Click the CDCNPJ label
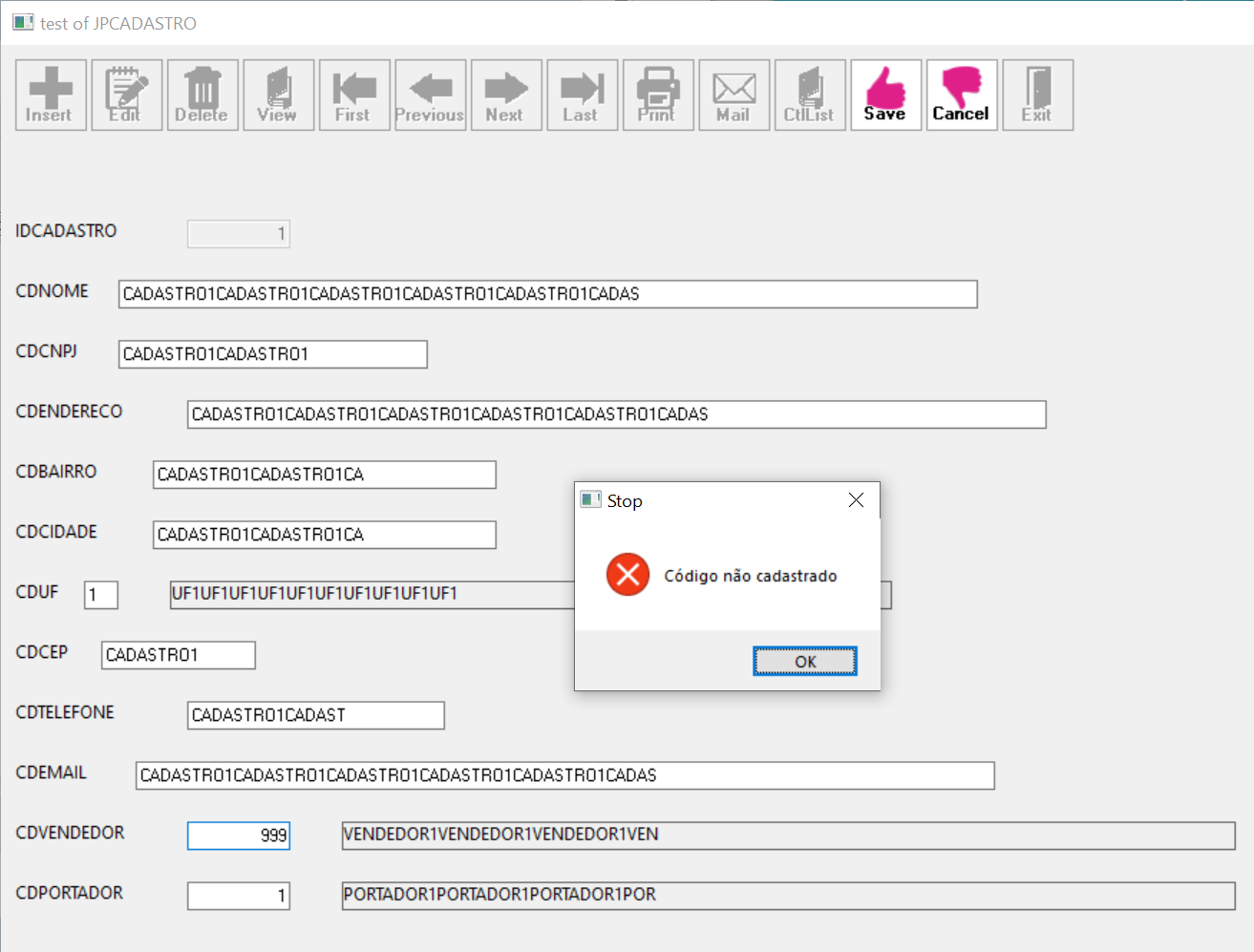This screenshot has height=952, width=1254. click(x=47, y=351)
